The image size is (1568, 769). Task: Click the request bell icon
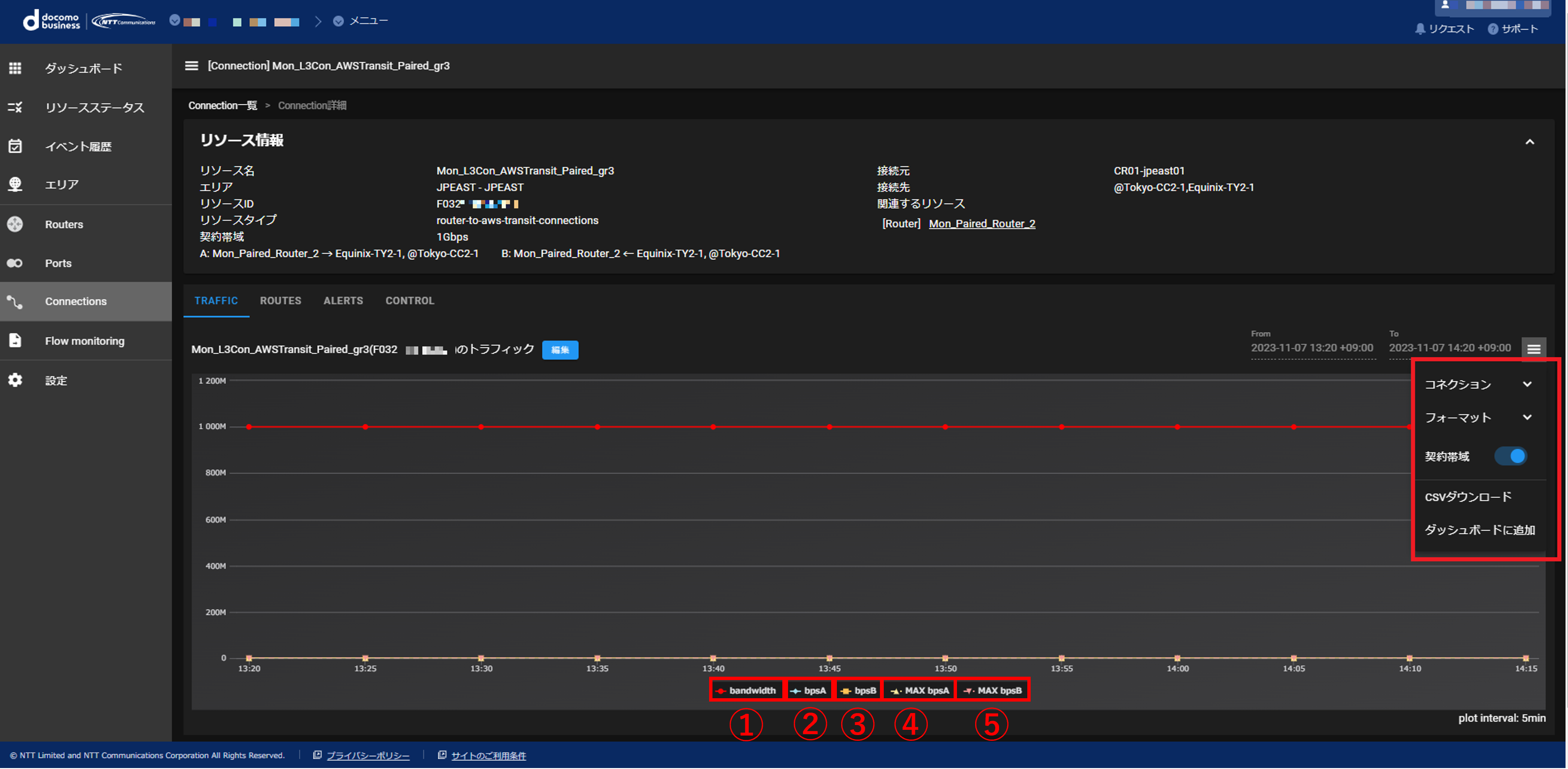pyautogui.click(x=1420, y=29)
